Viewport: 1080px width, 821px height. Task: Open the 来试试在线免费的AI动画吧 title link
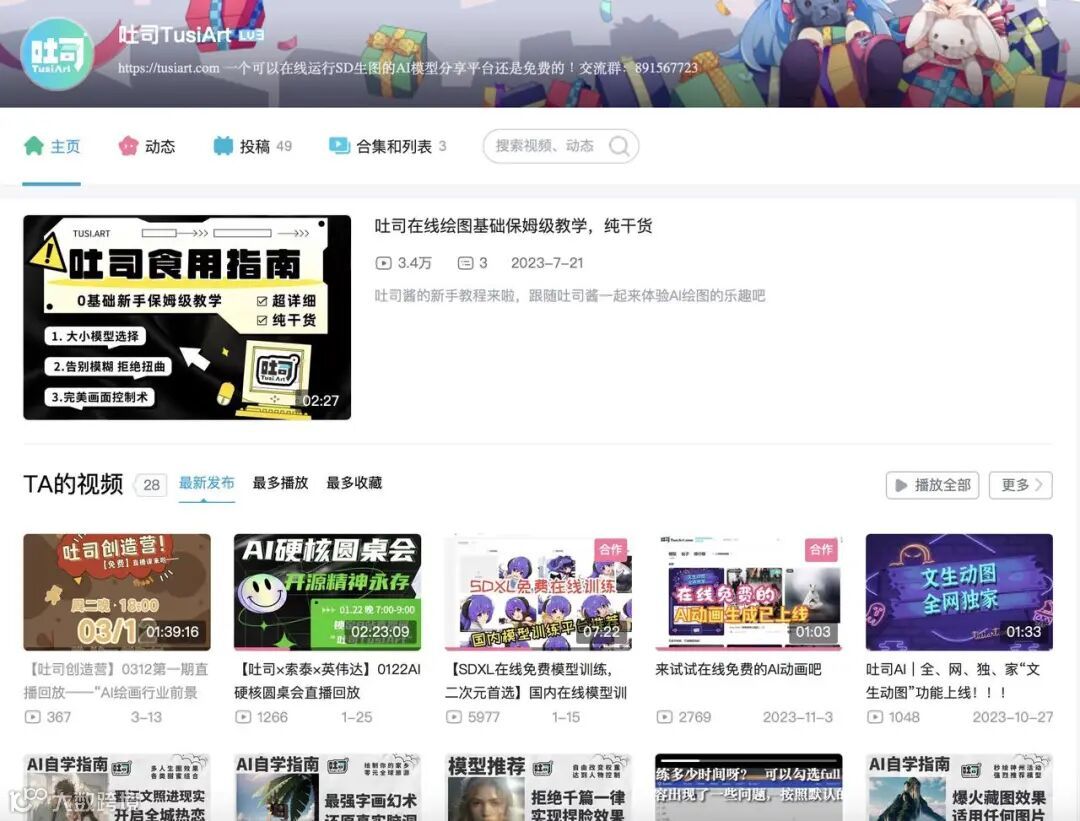pyautogui.click(x=738, y=669)
